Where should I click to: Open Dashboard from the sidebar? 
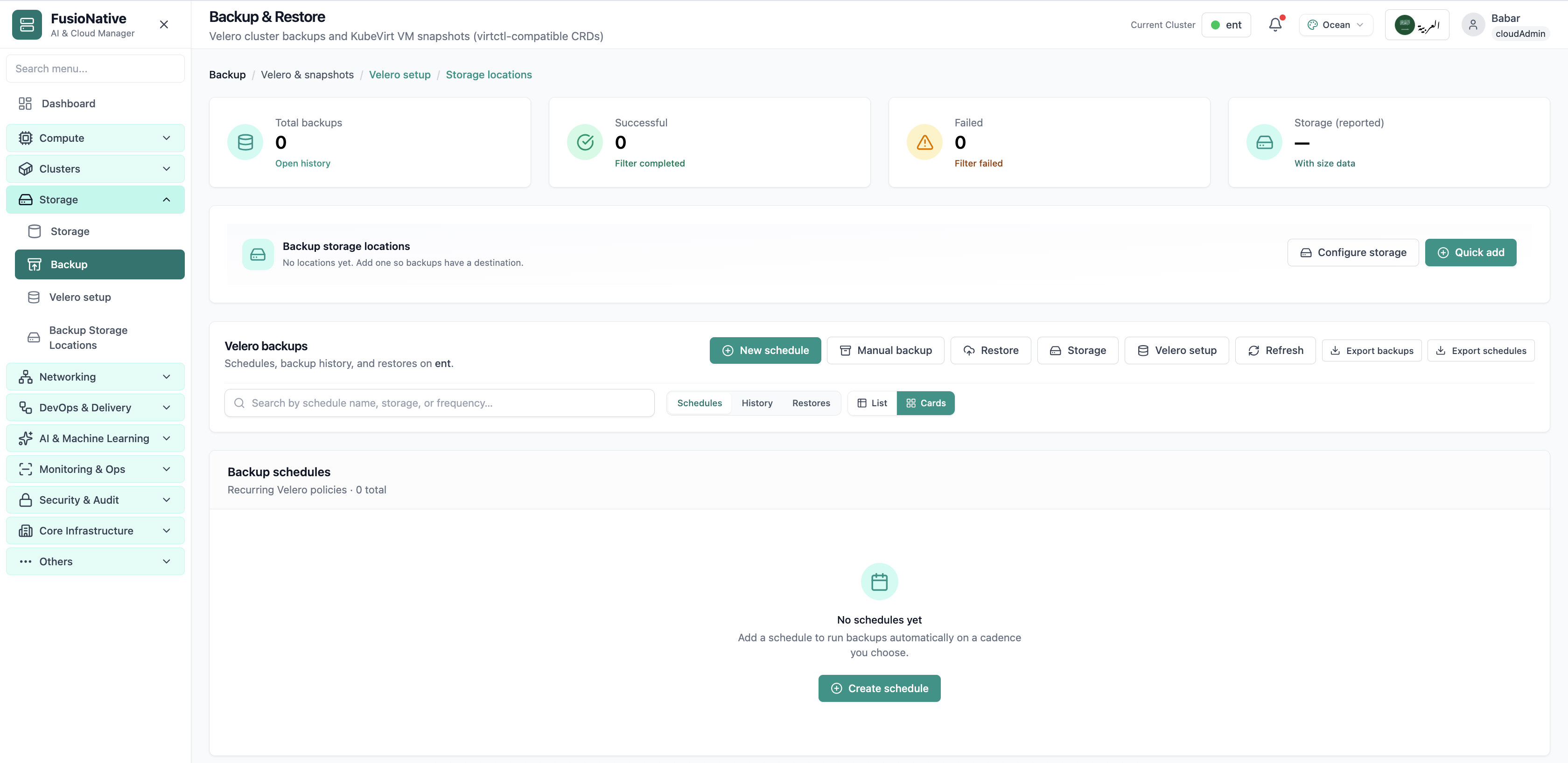pos(96,104)
